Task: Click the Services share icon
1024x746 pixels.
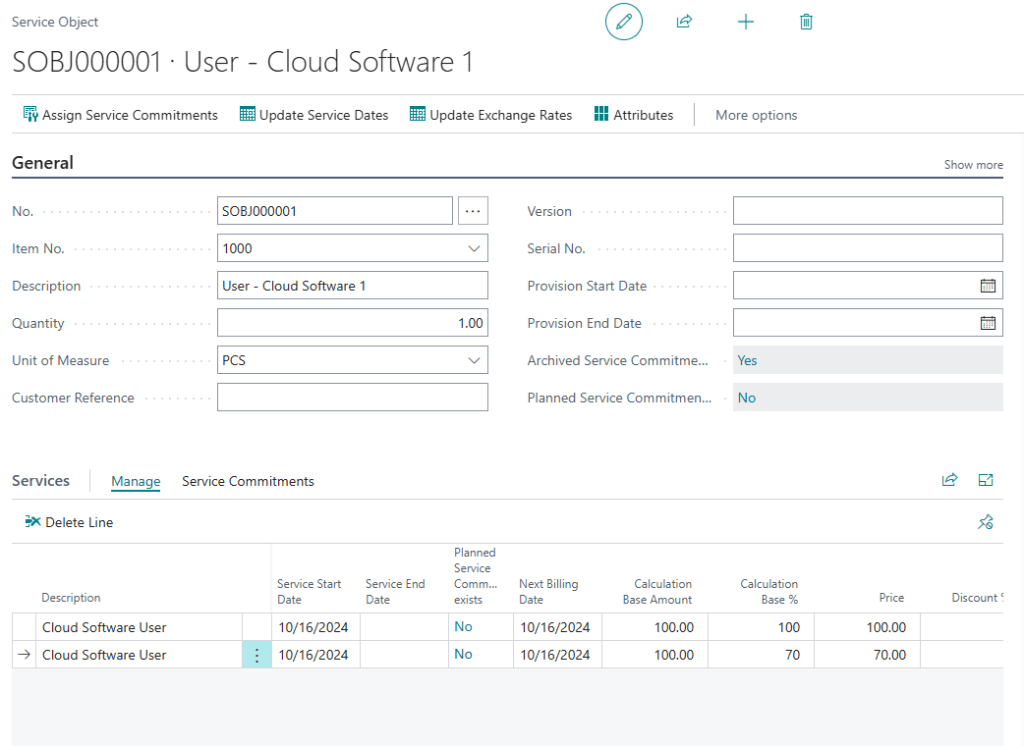Action: click(x=949, y=481)
